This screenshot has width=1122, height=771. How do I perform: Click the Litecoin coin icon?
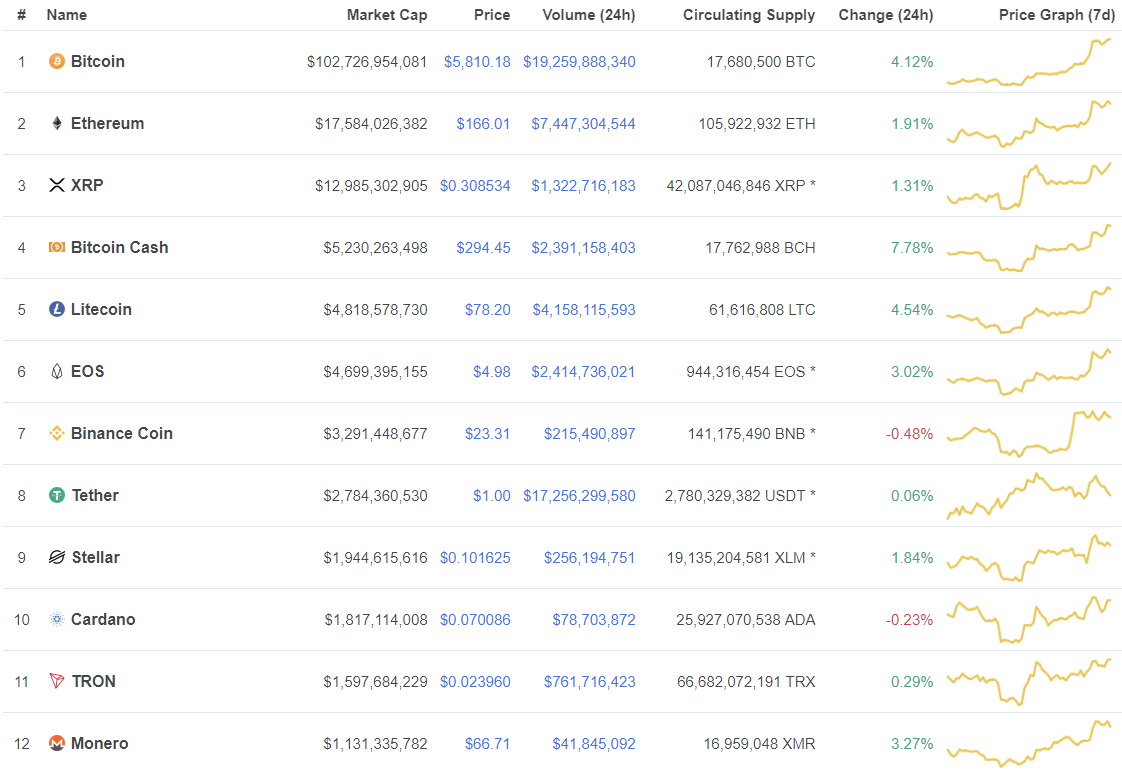pos(57,309)
